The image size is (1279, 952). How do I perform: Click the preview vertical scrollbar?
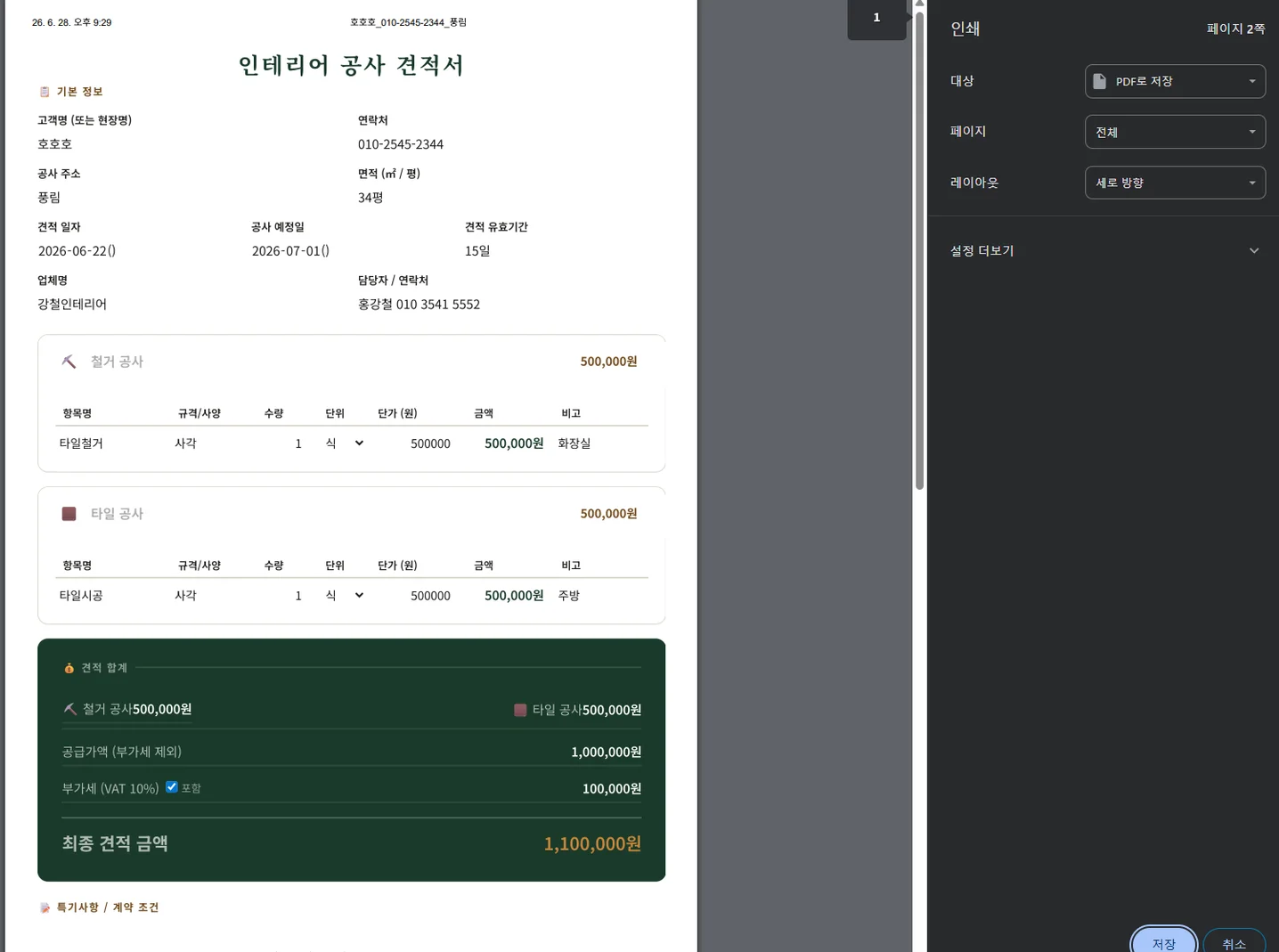[x=919, y=249]
